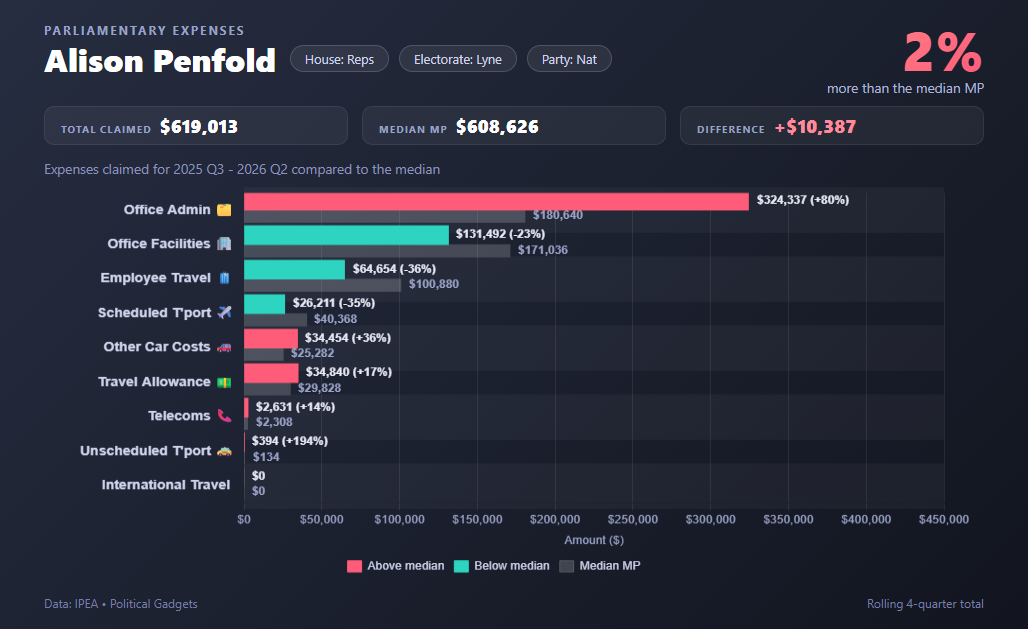
Task: Click the Office Admin folder icon
Action: point(224,210)
